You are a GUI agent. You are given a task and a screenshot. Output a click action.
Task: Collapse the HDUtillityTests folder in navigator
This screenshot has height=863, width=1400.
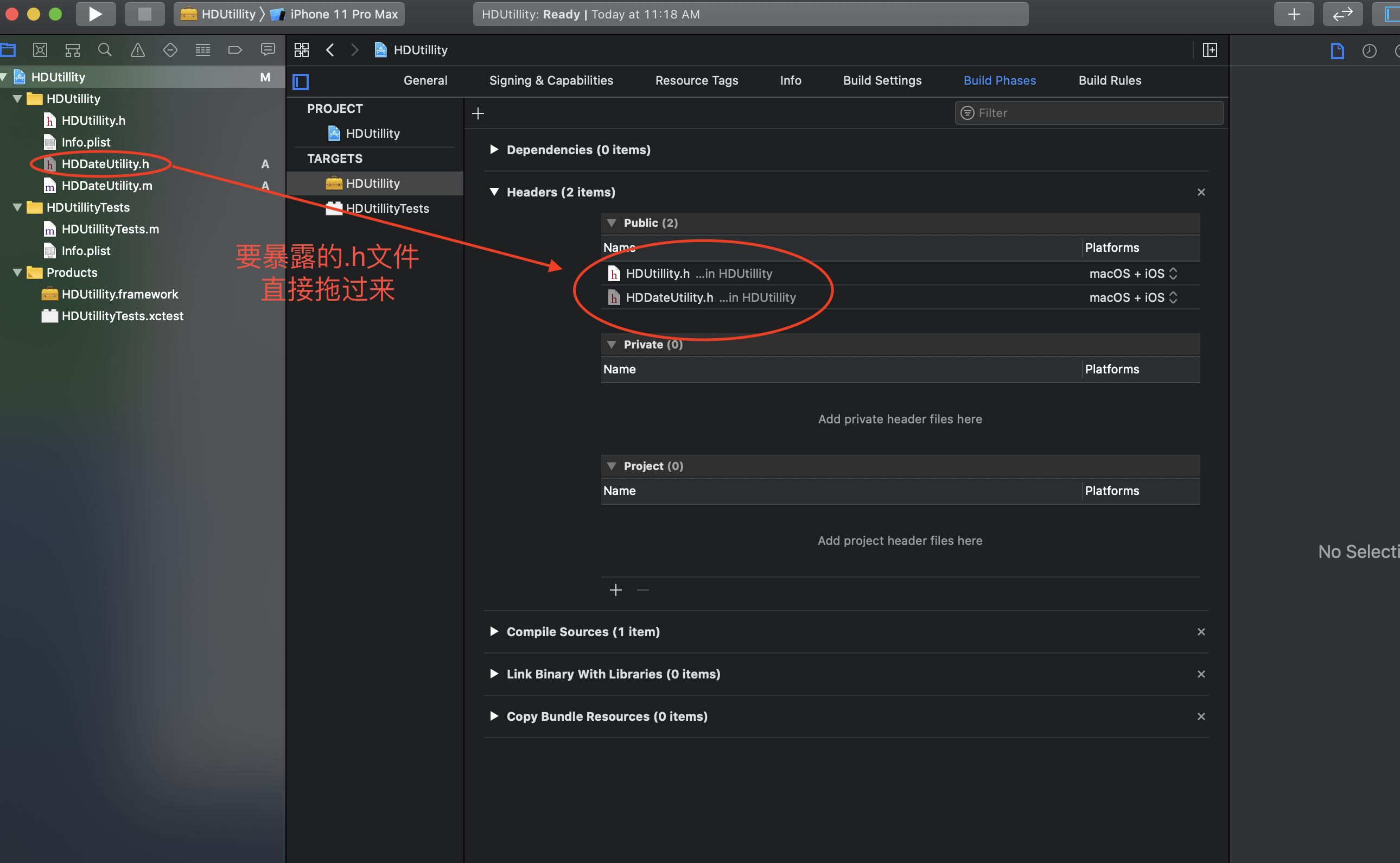point(17,207)
